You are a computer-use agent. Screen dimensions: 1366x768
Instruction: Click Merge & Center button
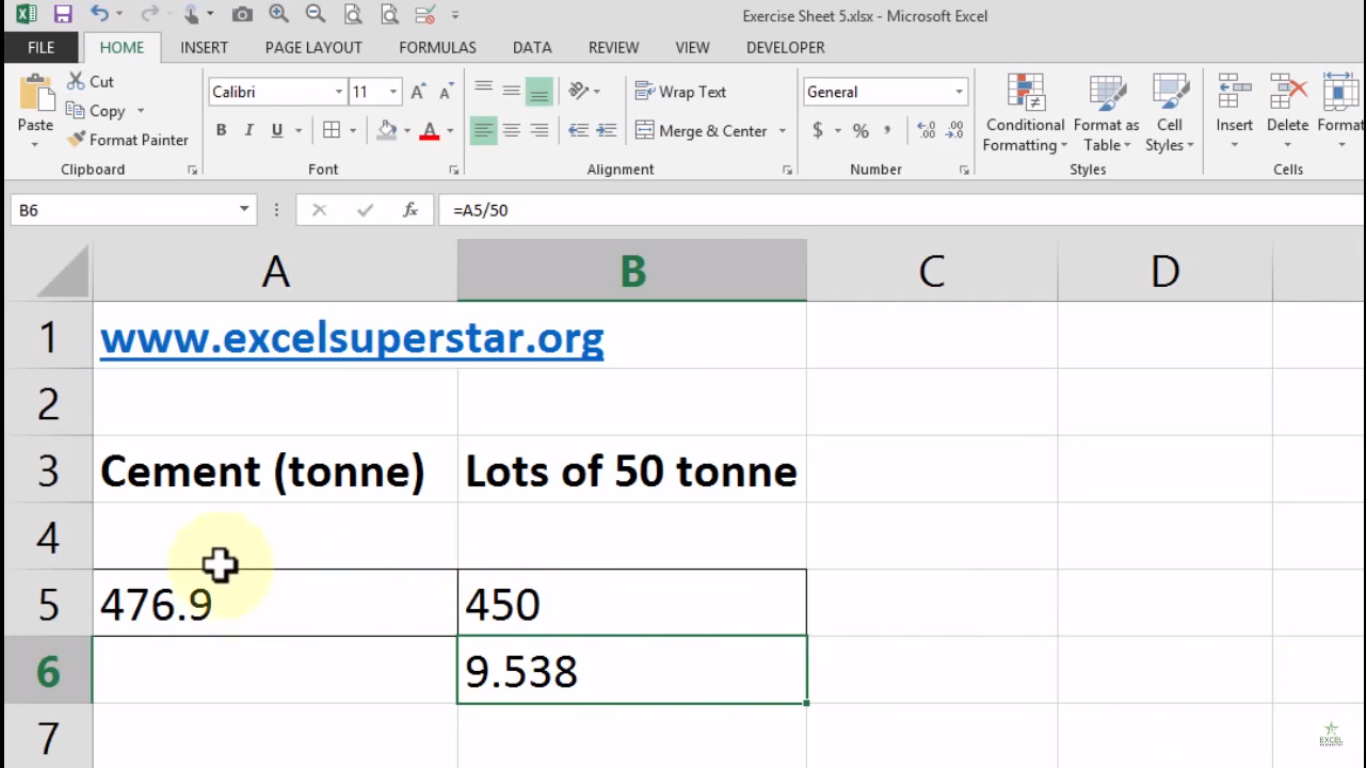pos(700,131)
